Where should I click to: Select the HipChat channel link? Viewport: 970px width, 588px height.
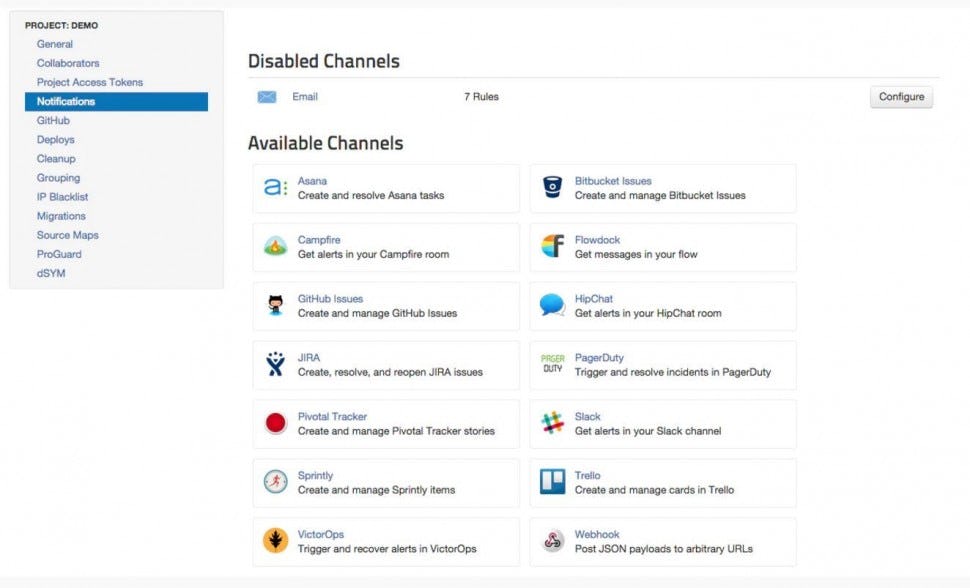(593, 298)
